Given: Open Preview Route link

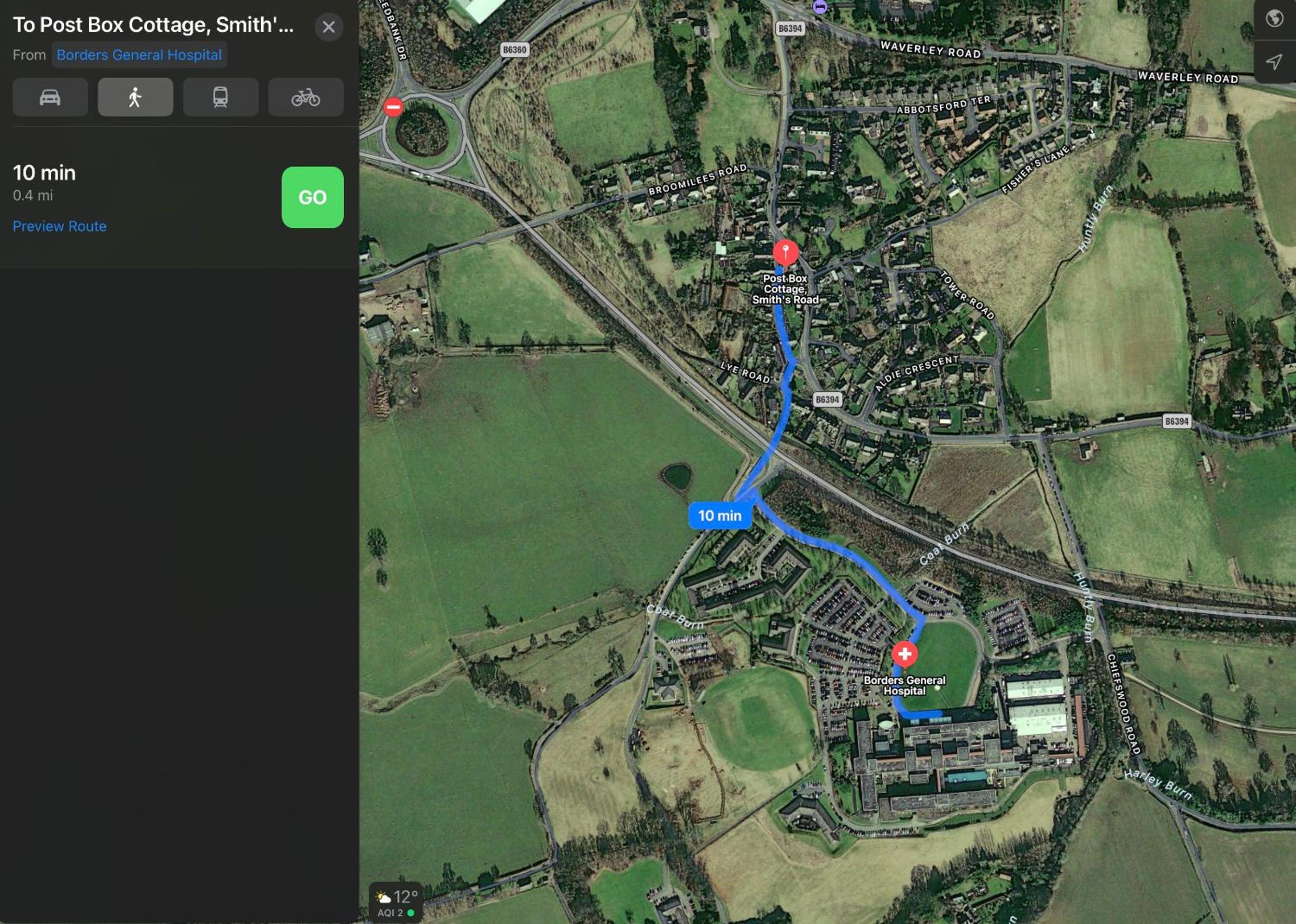Looking at the screenshot, I should (60, 226).
